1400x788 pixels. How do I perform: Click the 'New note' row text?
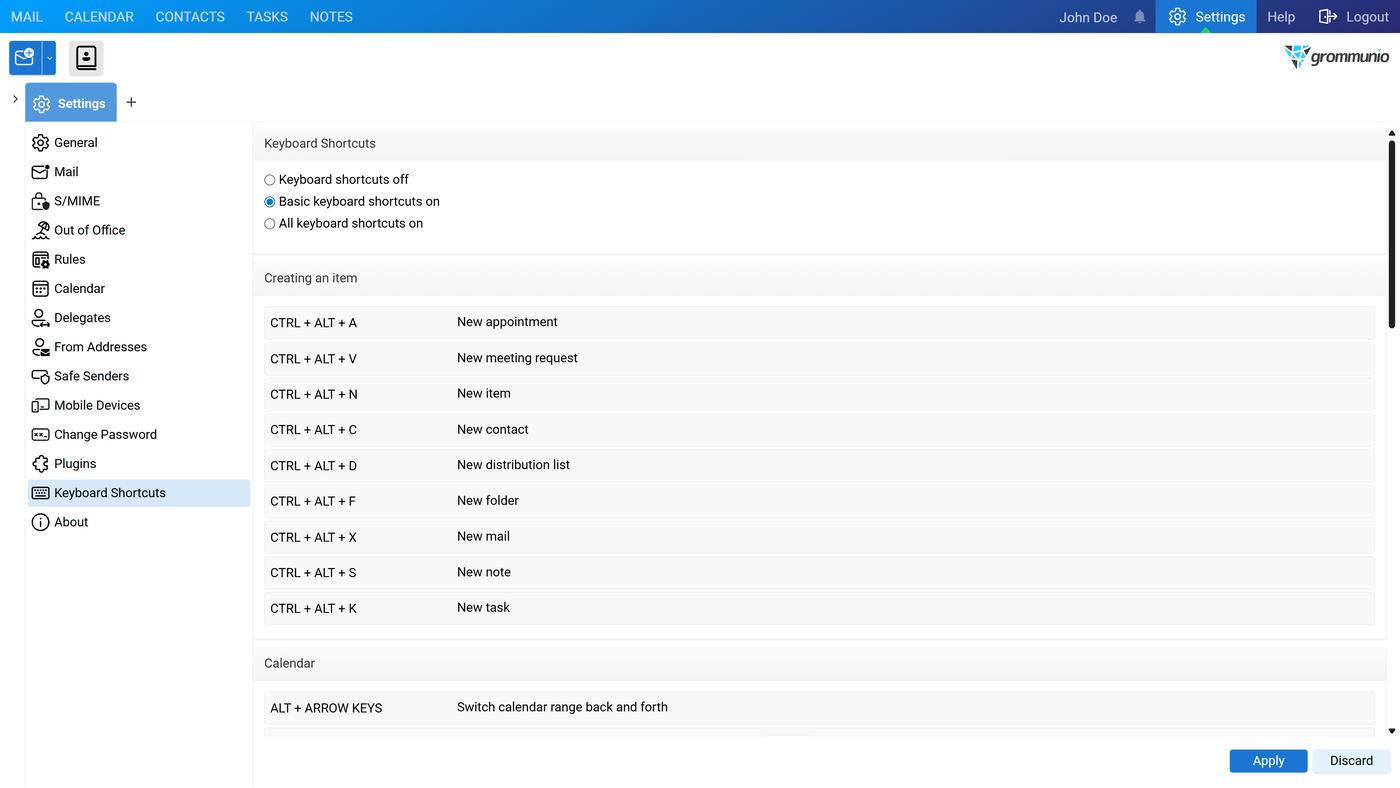pos(484,573)
